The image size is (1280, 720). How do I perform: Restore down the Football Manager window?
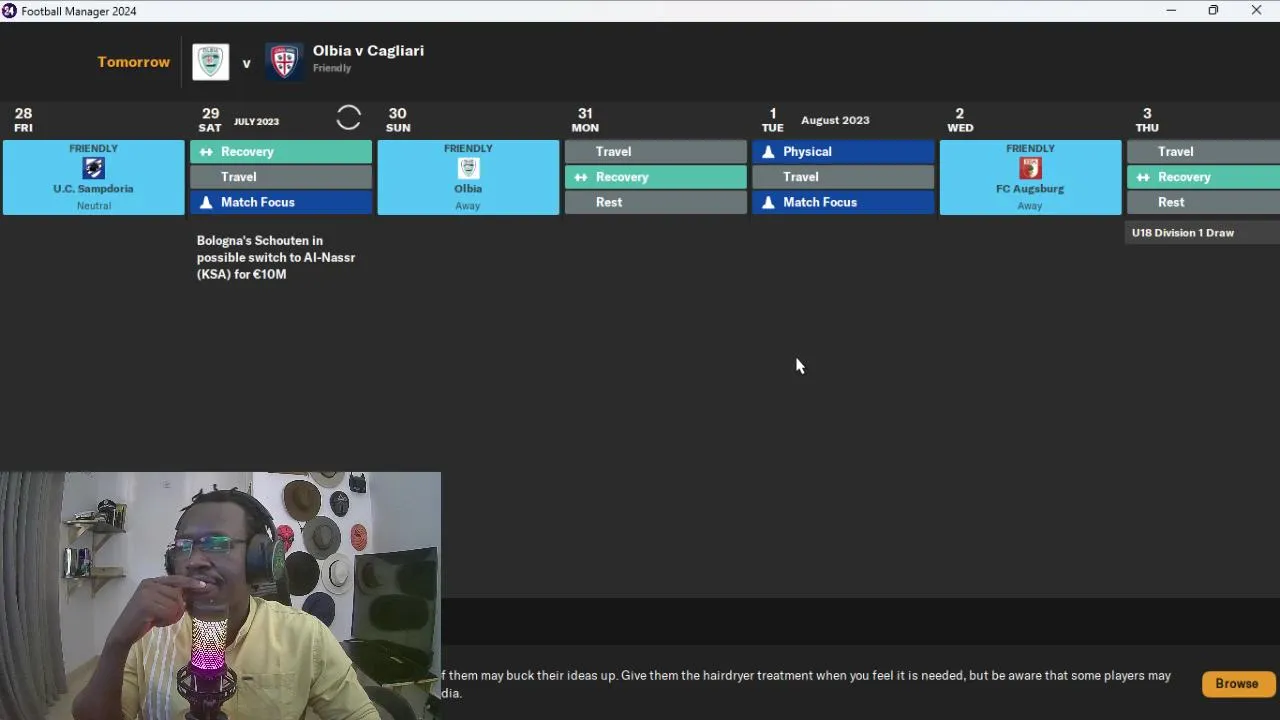[1213, 11]
